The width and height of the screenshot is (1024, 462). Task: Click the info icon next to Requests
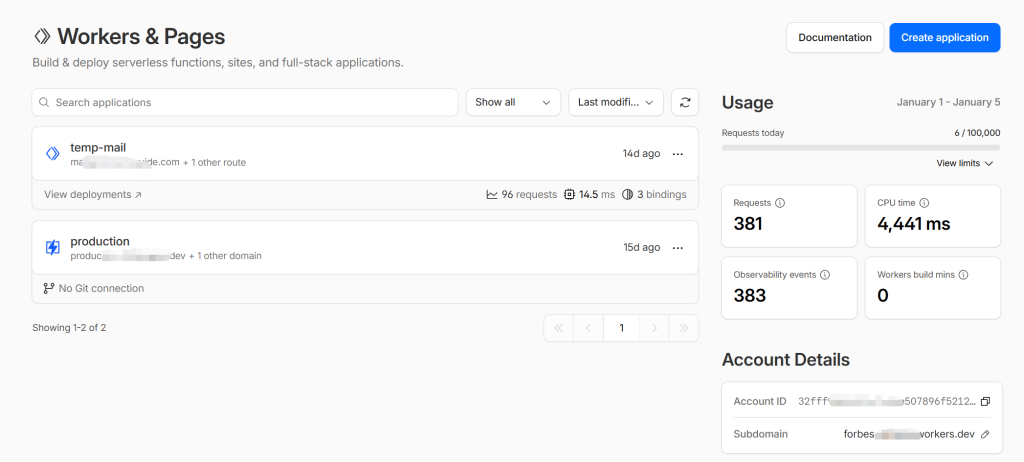click(x=780, y=203)
